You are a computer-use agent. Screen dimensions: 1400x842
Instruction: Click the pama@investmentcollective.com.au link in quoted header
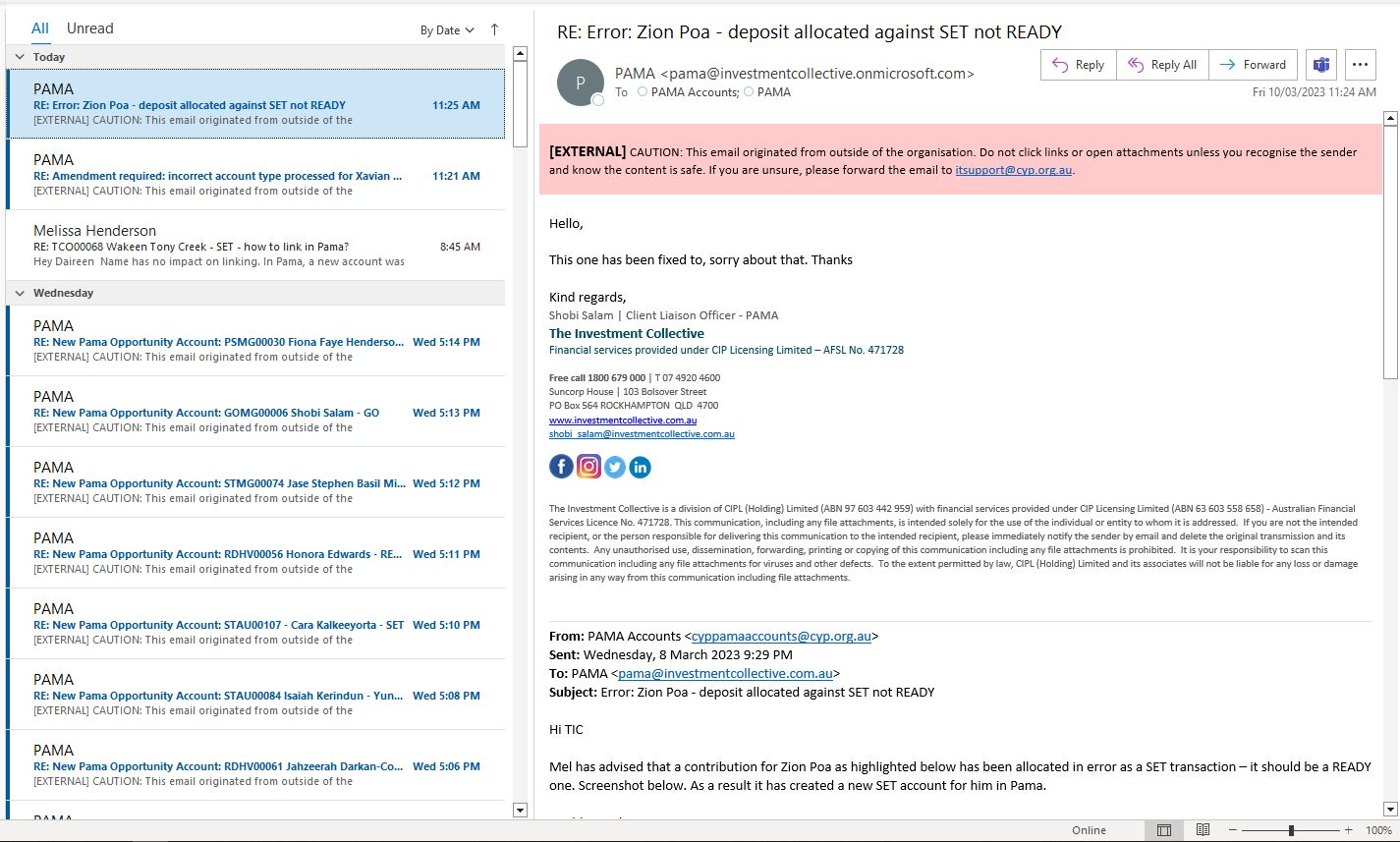(x=726, y=674)
